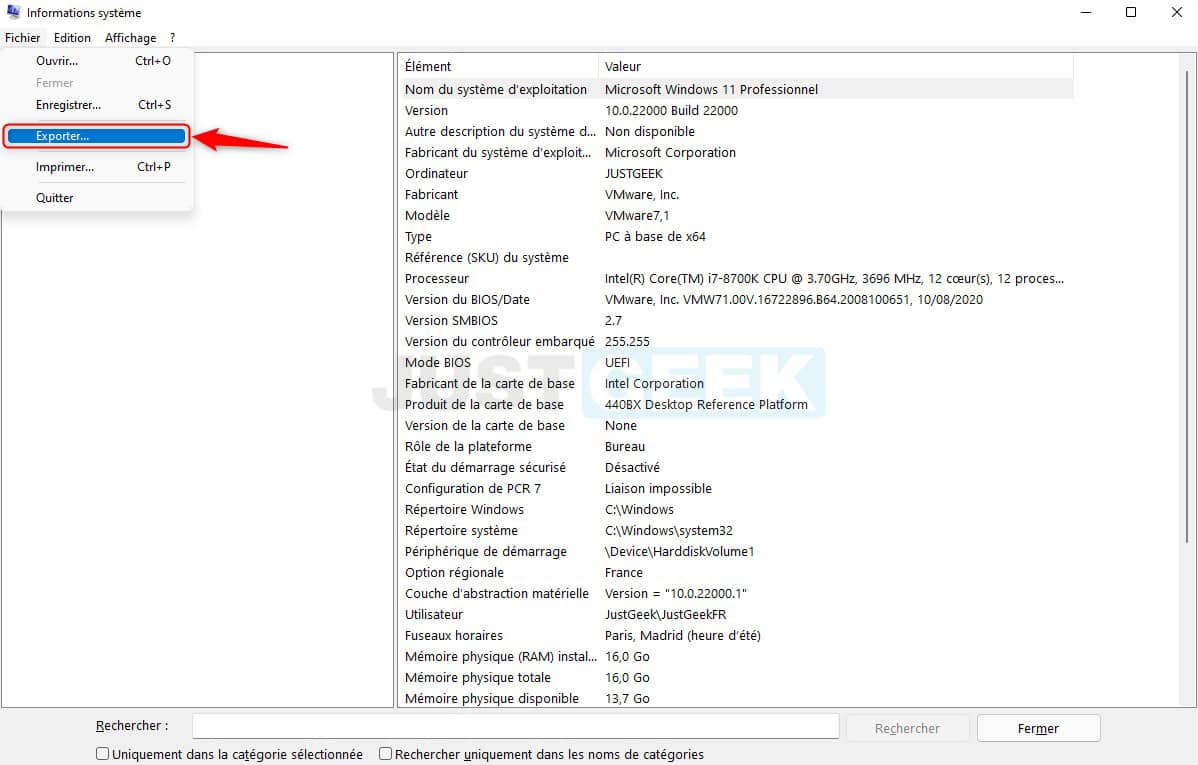
Task: Select the Nom du système d'exploitation row
Action: tap(736, 89)
